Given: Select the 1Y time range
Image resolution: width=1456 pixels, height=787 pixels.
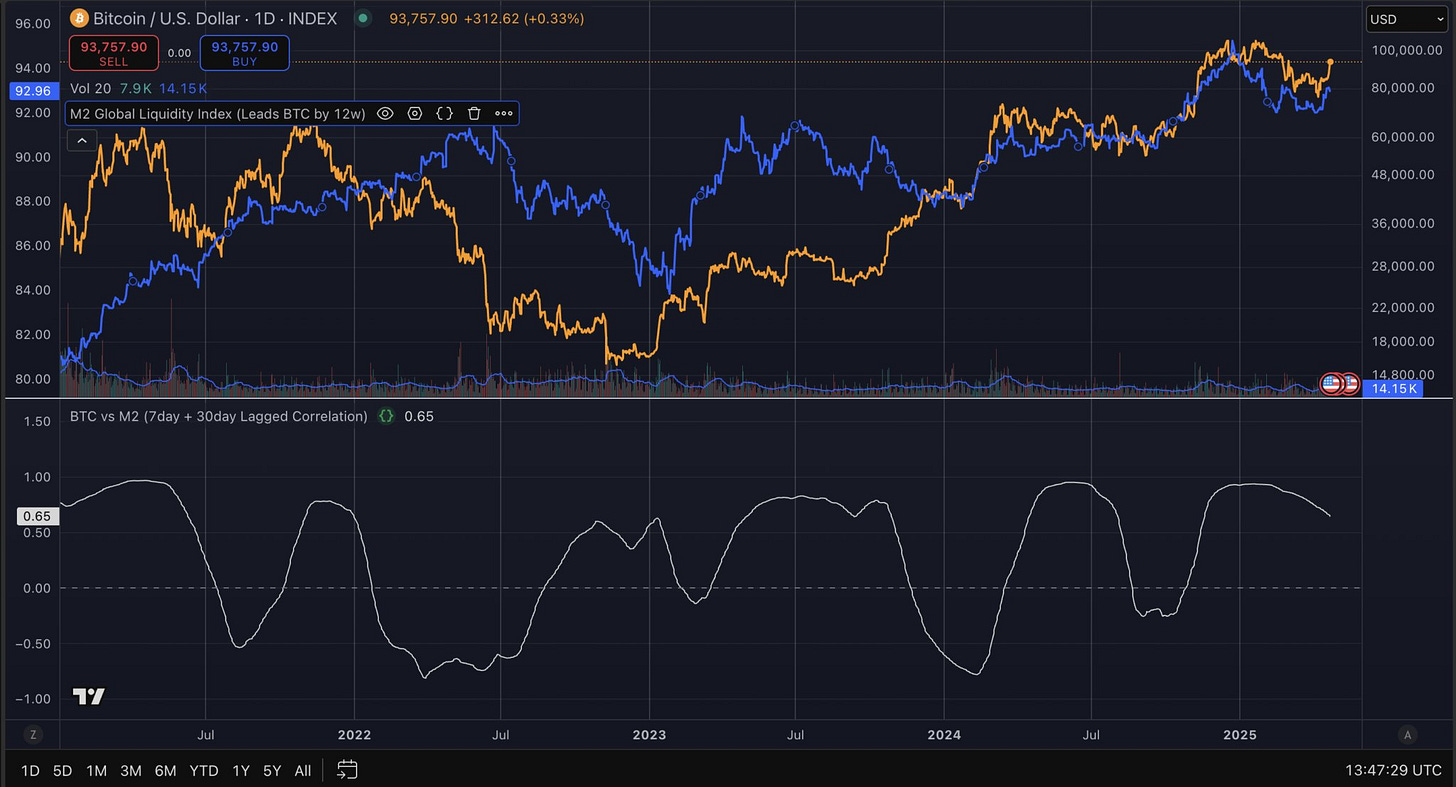Looking at the screenshot, I should pyautogui.click(x=240, y=771).
